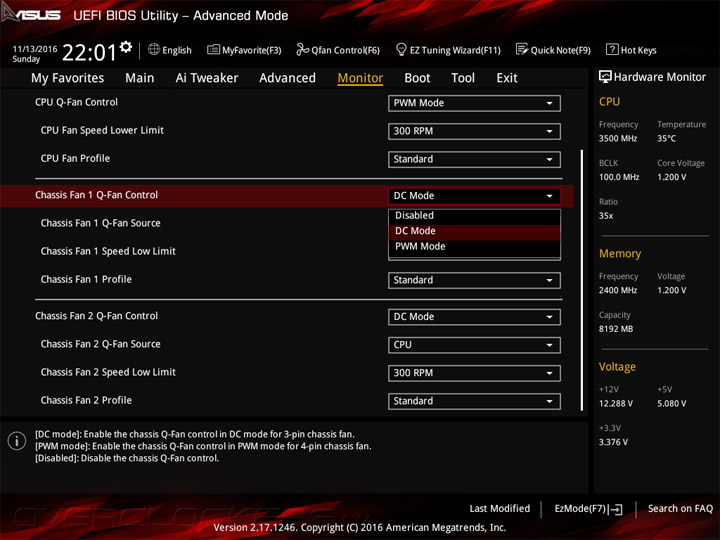The width and height of the screenshot is (720, 540).
Task: Click the BCLK 100.0 MHz value
Action: [619, 177]
